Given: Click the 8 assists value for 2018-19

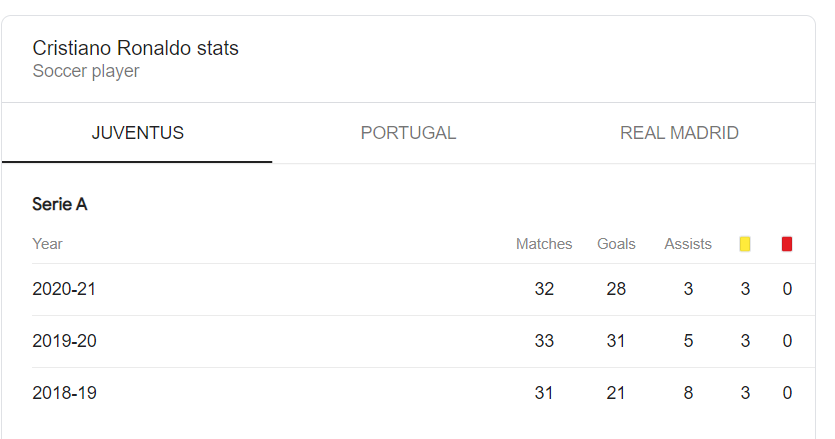Looking at the screenshot, I should click(688, 393).
